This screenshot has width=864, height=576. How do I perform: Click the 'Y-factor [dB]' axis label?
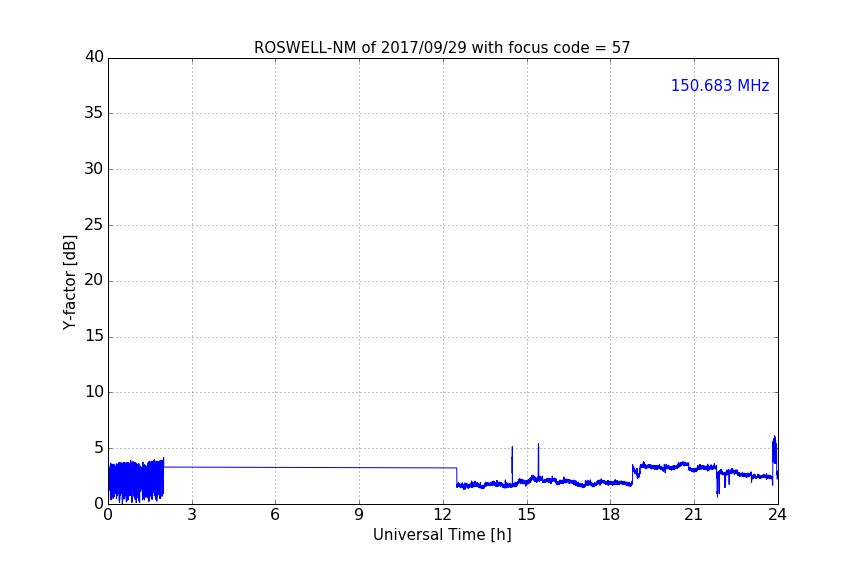(69, 282)
